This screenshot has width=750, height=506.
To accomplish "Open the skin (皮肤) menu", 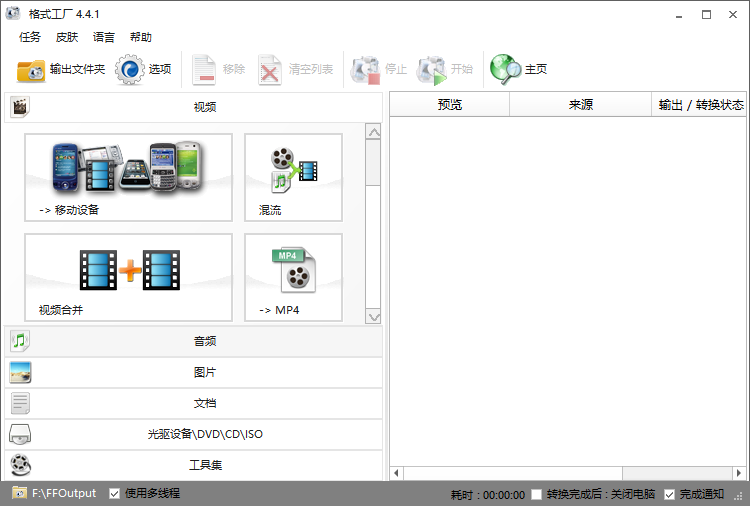I will pos(67,37).
